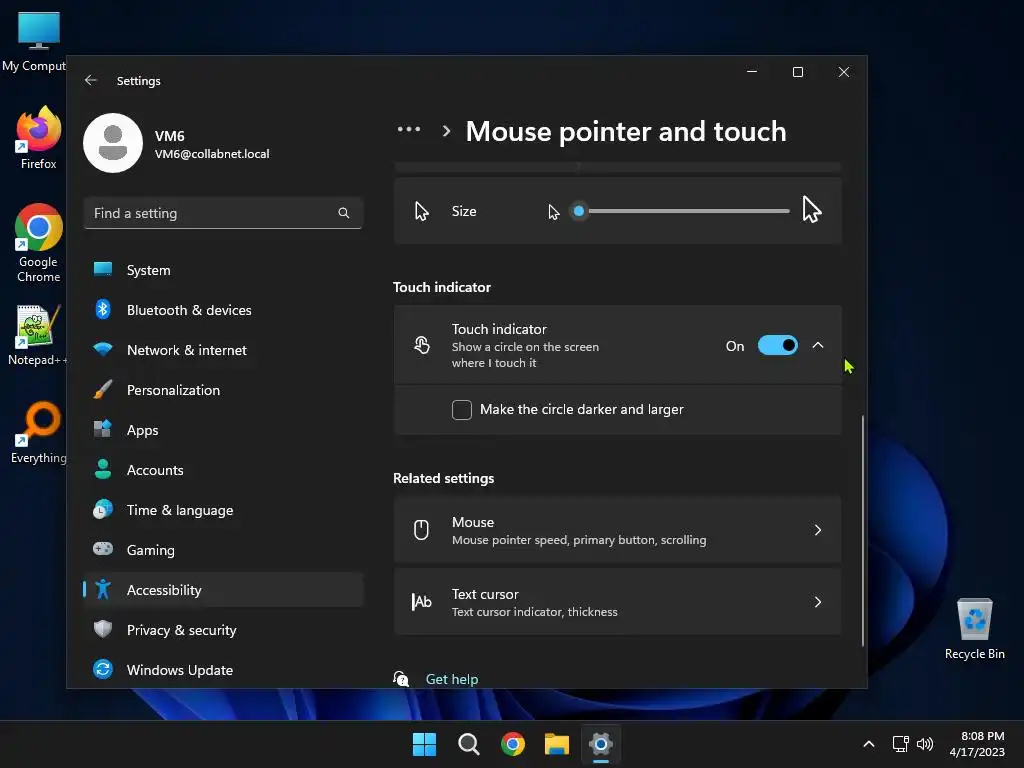Click the Windows Update refresh icon

(103, 669)
